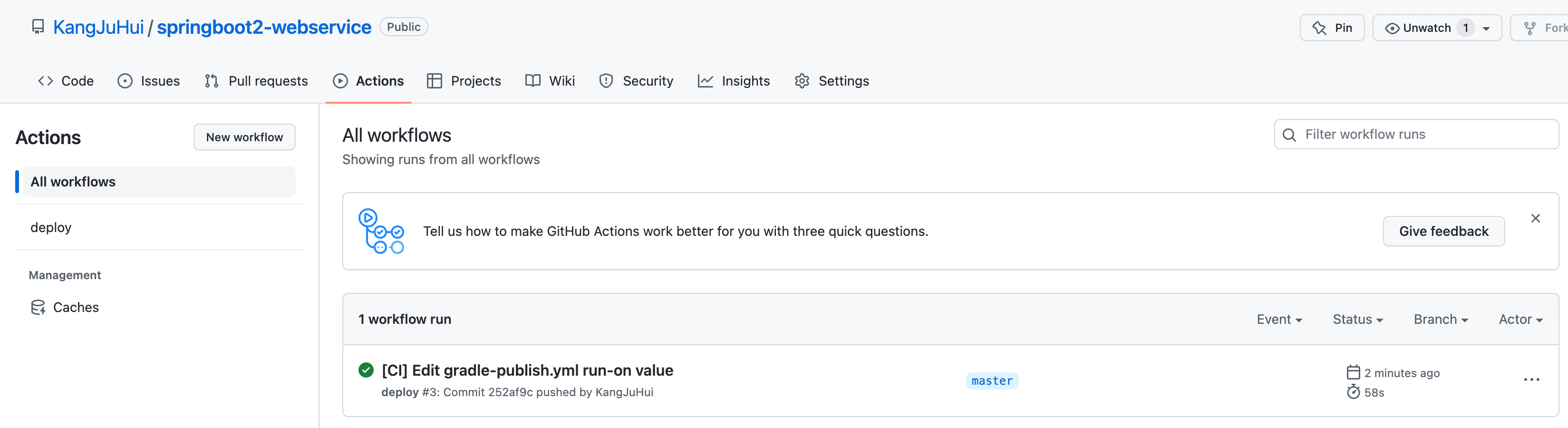Select the deploy workflow in the sidebar
Screen dimensions: 1568x428
(x=159, y=227)
